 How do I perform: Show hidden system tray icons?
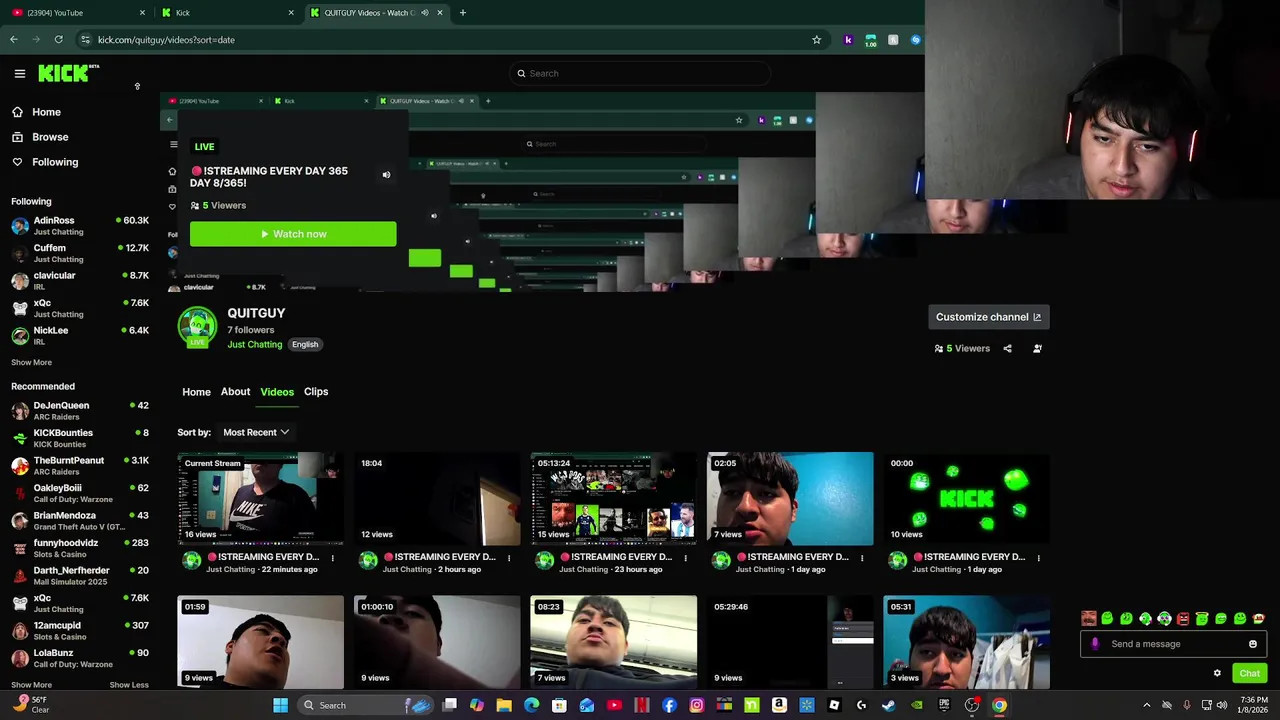click(1146, 706)
